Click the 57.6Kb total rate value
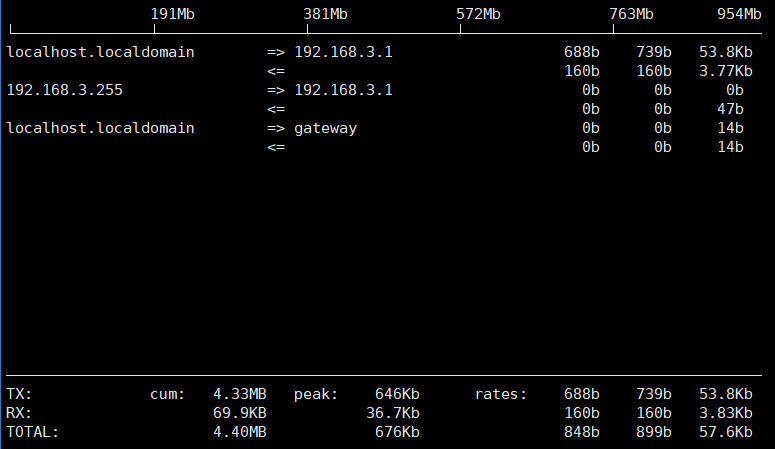Image resolution: width=775 pixels, height=449 pixels. point(726,432)
